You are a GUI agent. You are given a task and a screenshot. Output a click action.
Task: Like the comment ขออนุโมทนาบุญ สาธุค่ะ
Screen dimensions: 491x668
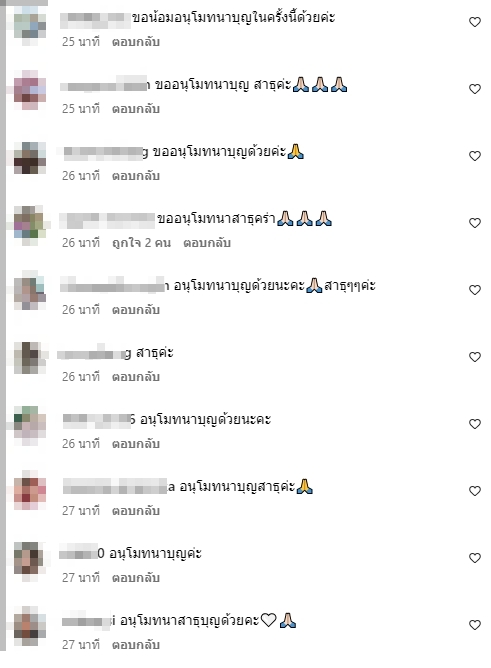coord(474,89)
